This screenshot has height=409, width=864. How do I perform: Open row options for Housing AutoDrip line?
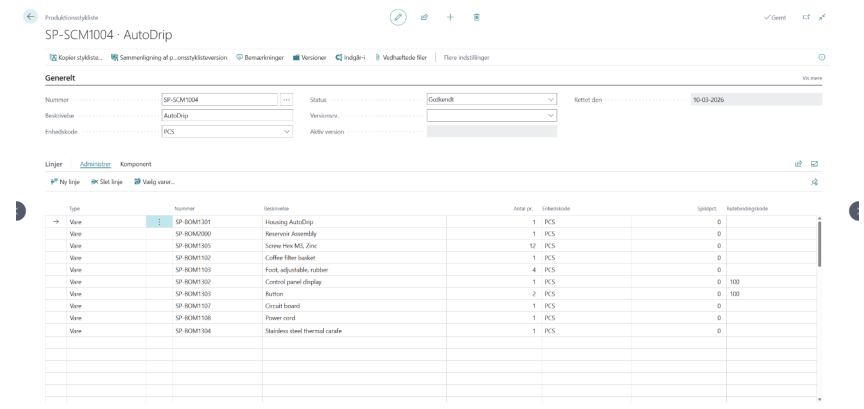pyautogui.click(x=159, y=222)
